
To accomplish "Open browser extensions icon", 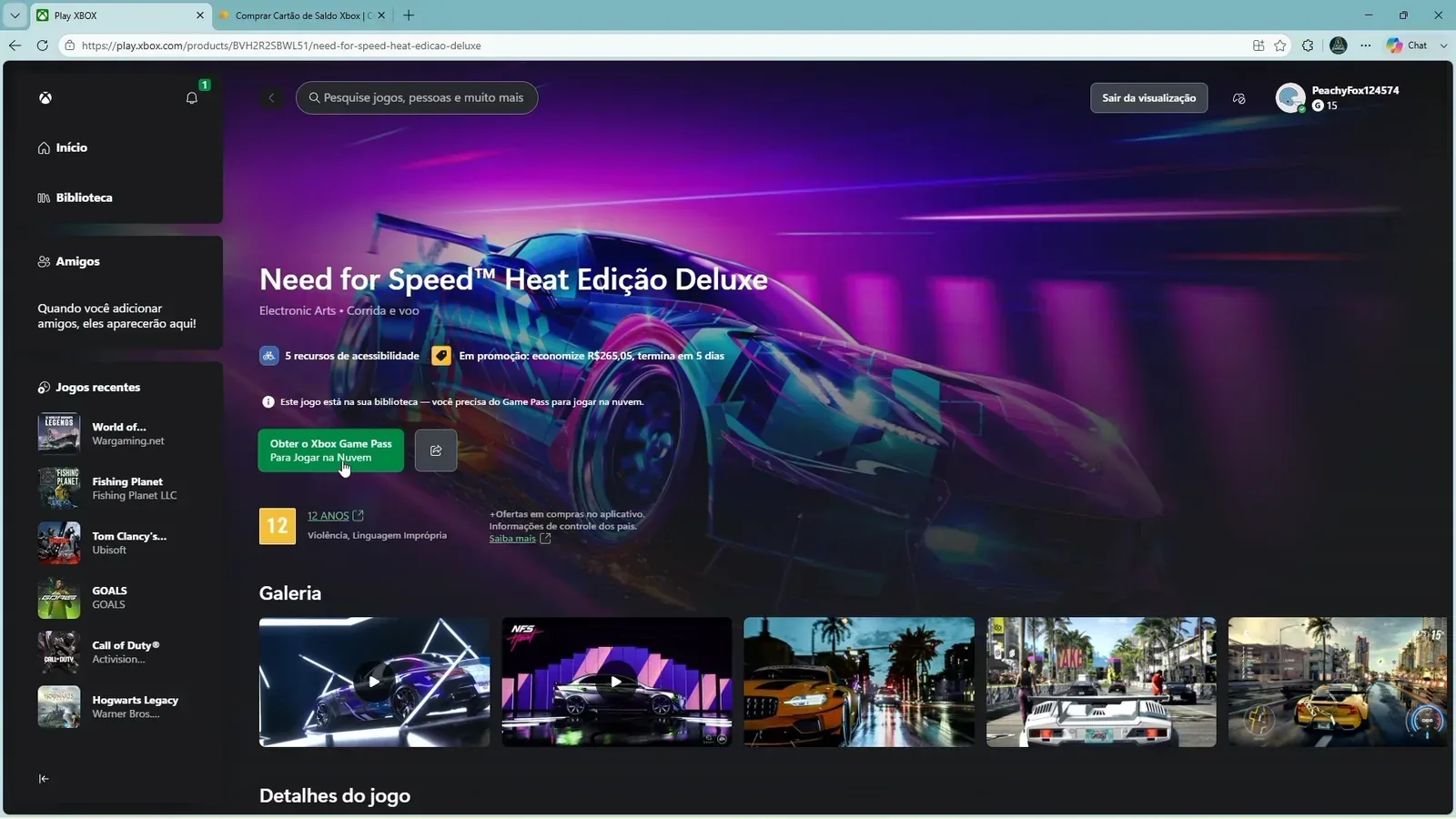I will (x=1308, y=45).
